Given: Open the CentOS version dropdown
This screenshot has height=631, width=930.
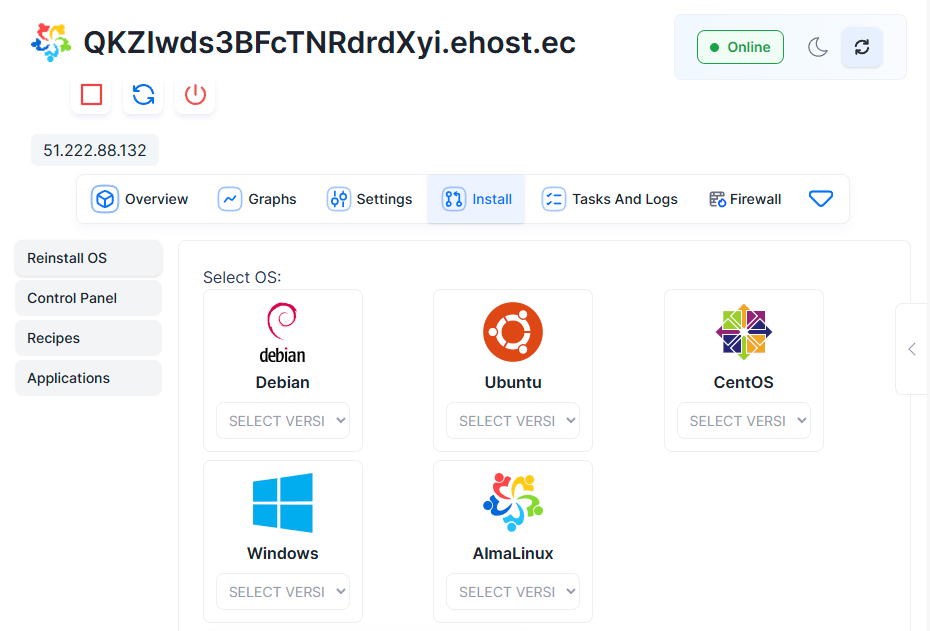Looking at the screenshot, I should click(x=743, y=421).
